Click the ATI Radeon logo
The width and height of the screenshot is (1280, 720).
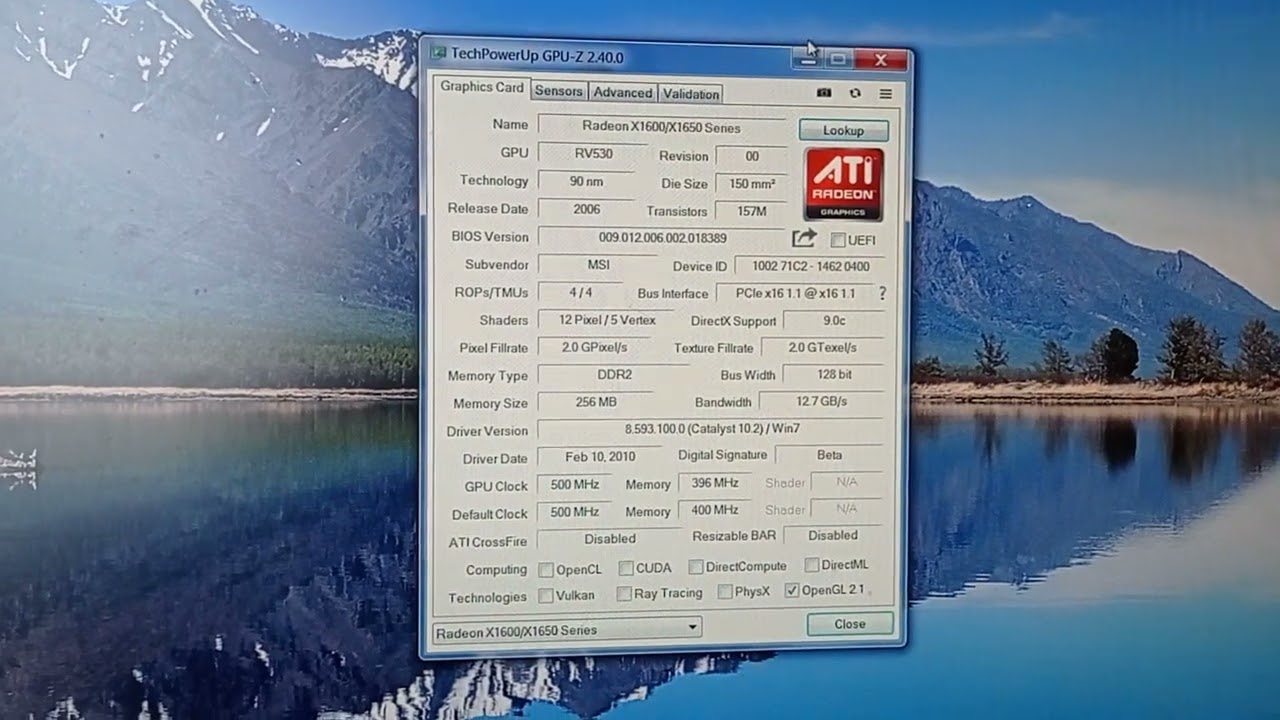point(844,184)
